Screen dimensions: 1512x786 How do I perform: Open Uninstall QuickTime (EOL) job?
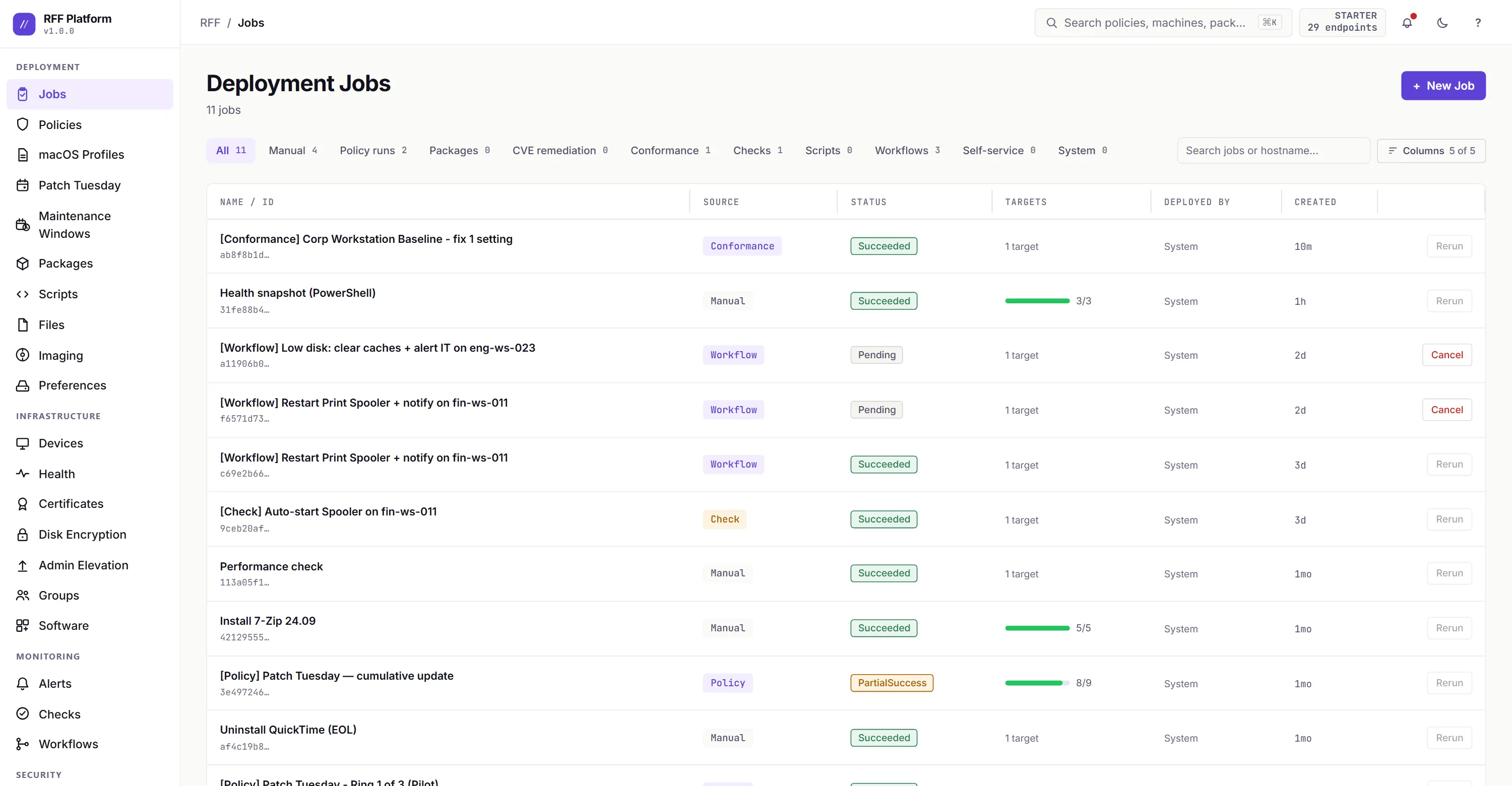click(x=288, y=730)
